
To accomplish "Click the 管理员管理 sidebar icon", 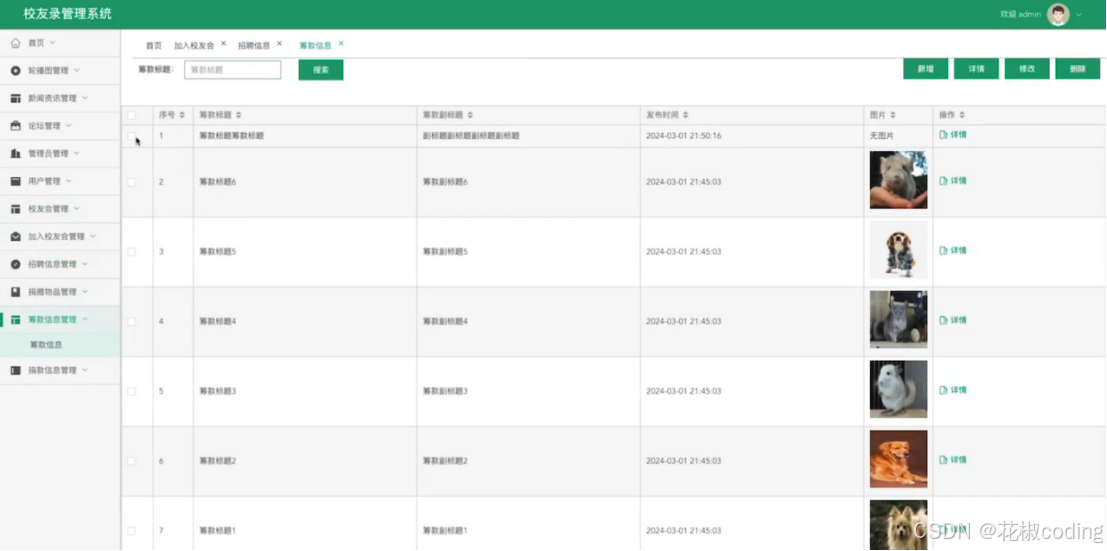I will [x=16, y=153].
